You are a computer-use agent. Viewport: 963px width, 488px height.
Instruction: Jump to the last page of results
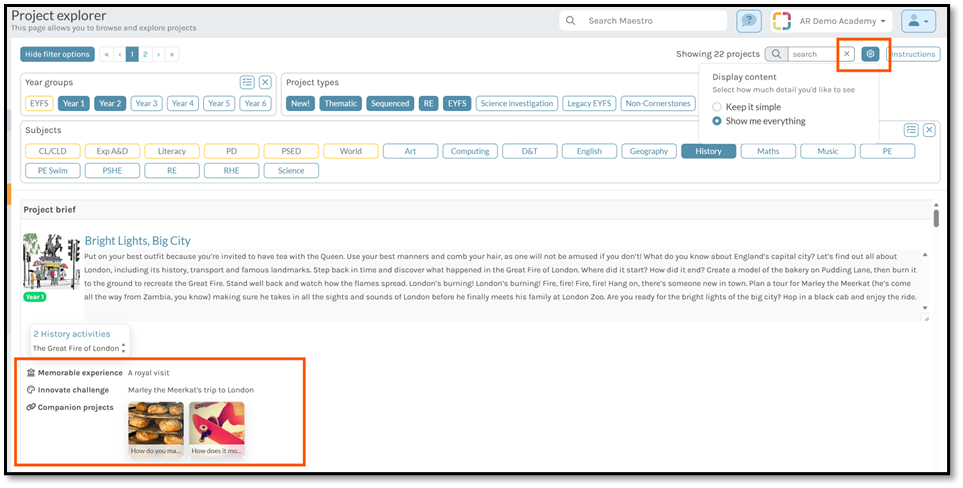172,54
